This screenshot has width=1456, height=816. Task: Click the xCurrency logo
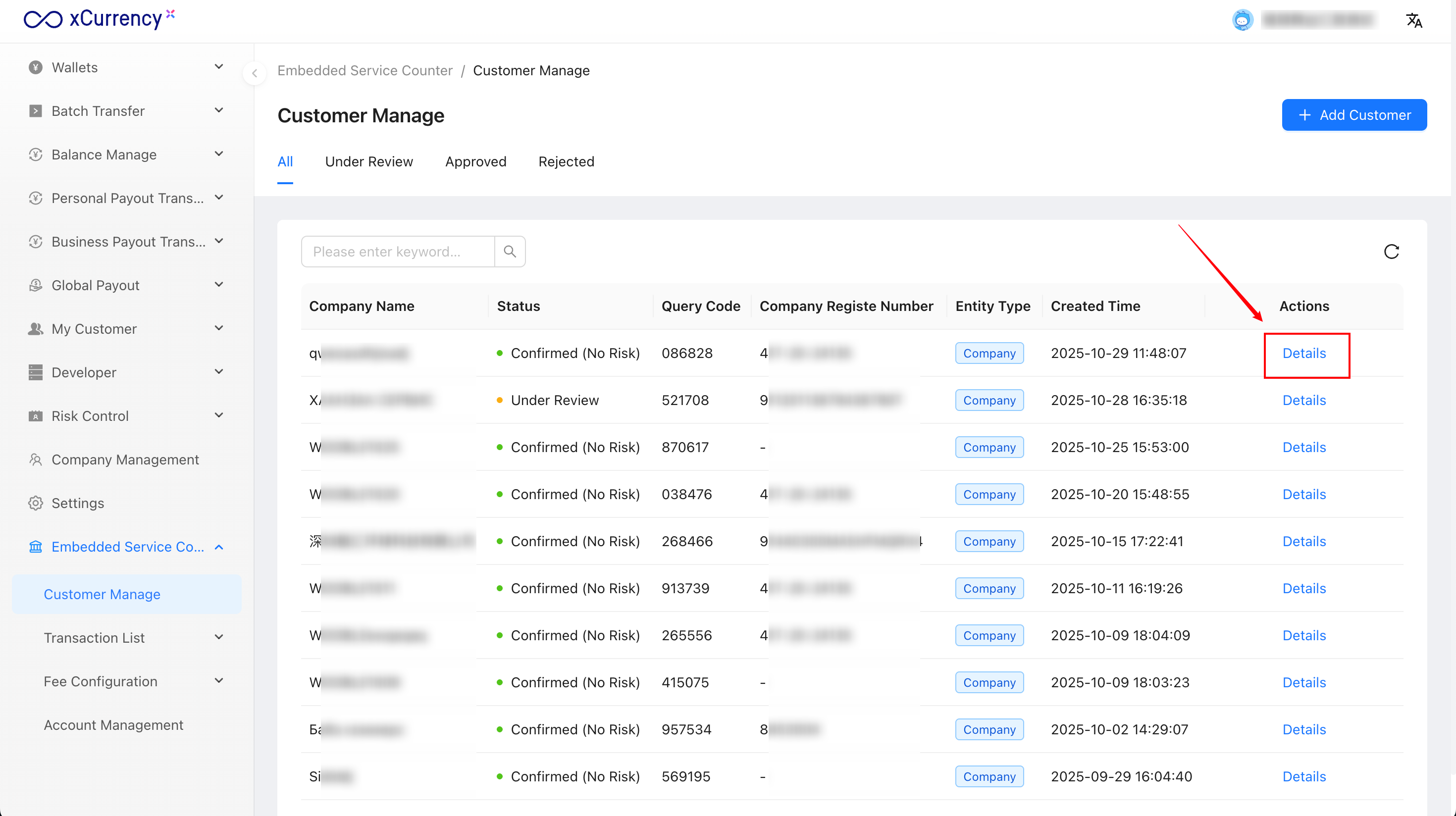(99, 19)
